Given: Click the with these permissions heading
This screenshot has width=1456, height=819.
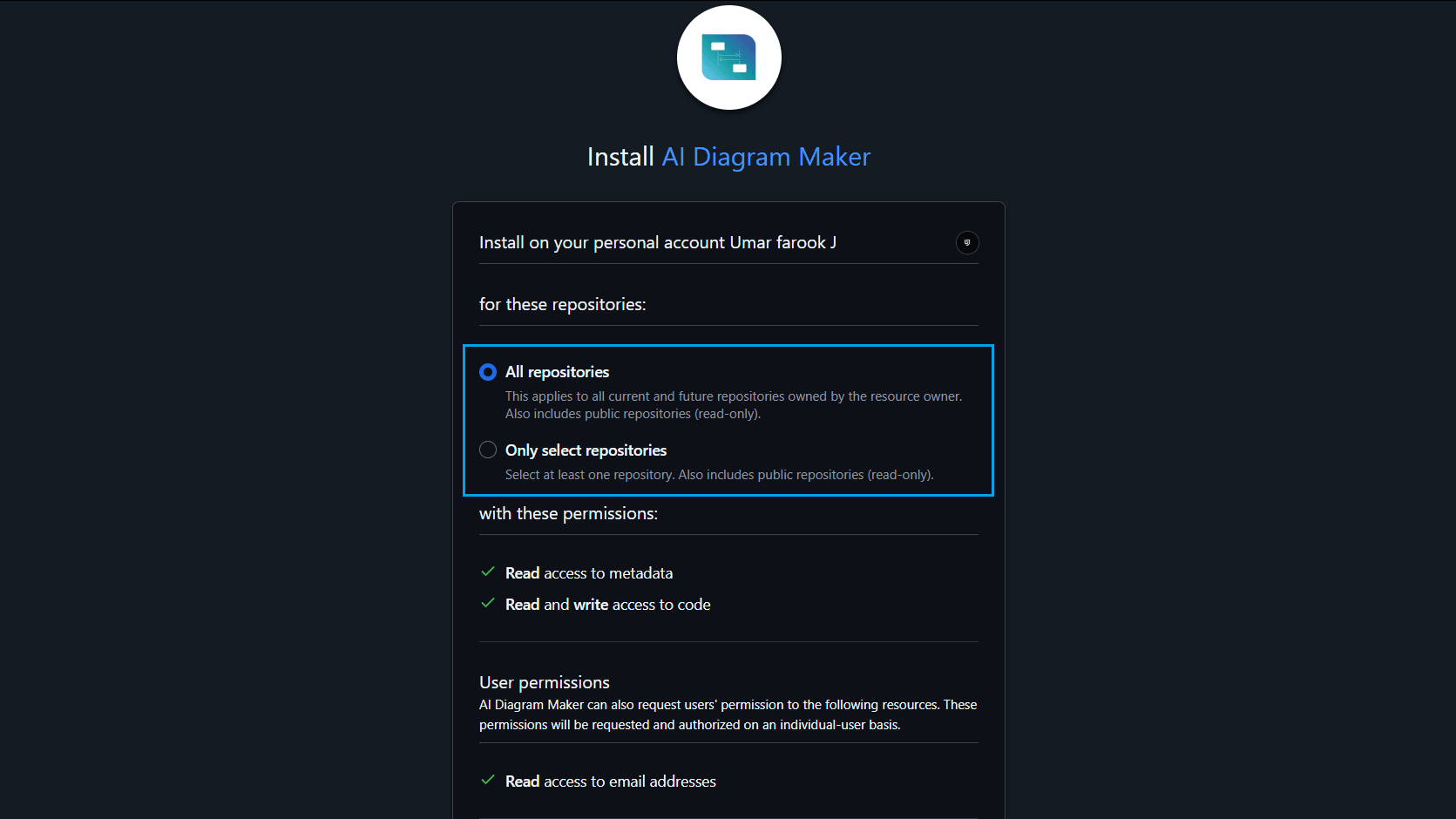Looking at the screenshot, I should pyautogui.click(x=568, y=513).
